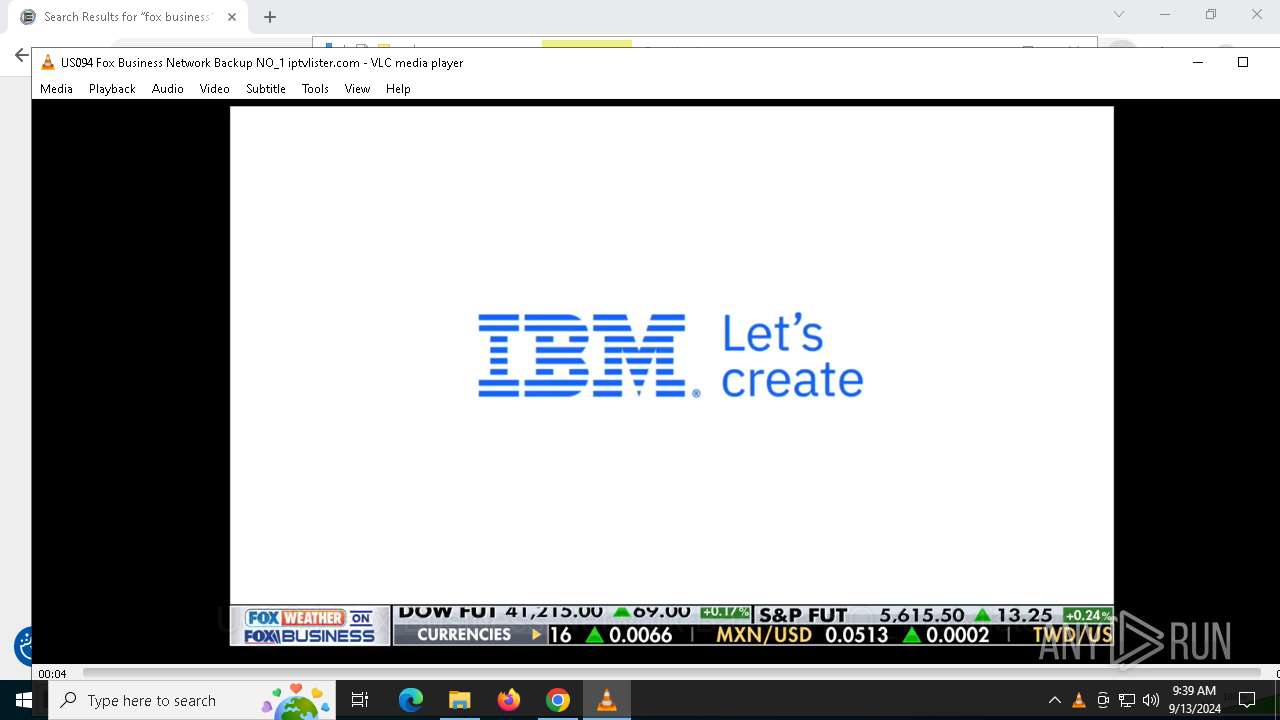Open File Explorer from taskbar
The image size is (1280, 720).
tap(460, 700)
